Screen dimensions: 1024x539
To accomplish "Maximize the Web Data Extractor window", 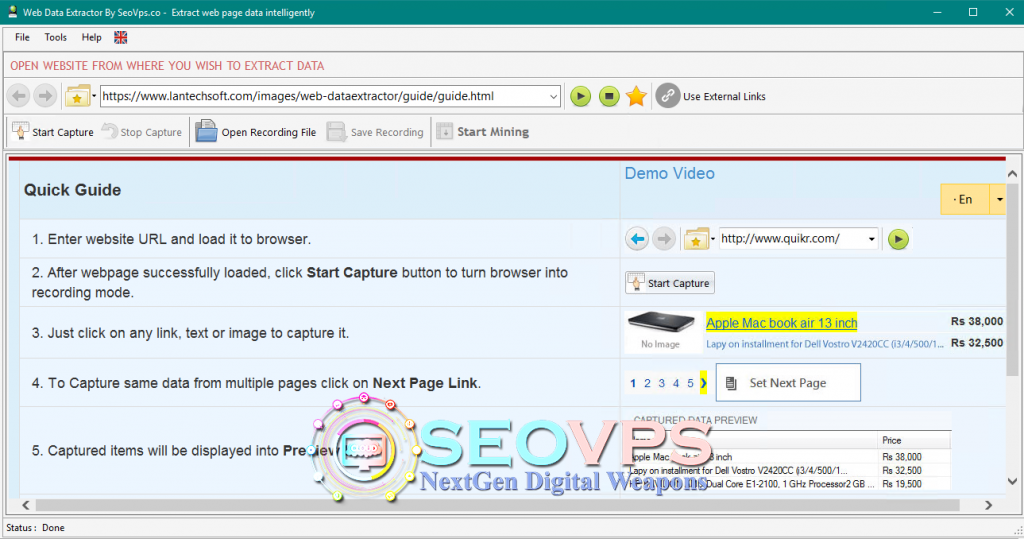I will pos(973,12).
